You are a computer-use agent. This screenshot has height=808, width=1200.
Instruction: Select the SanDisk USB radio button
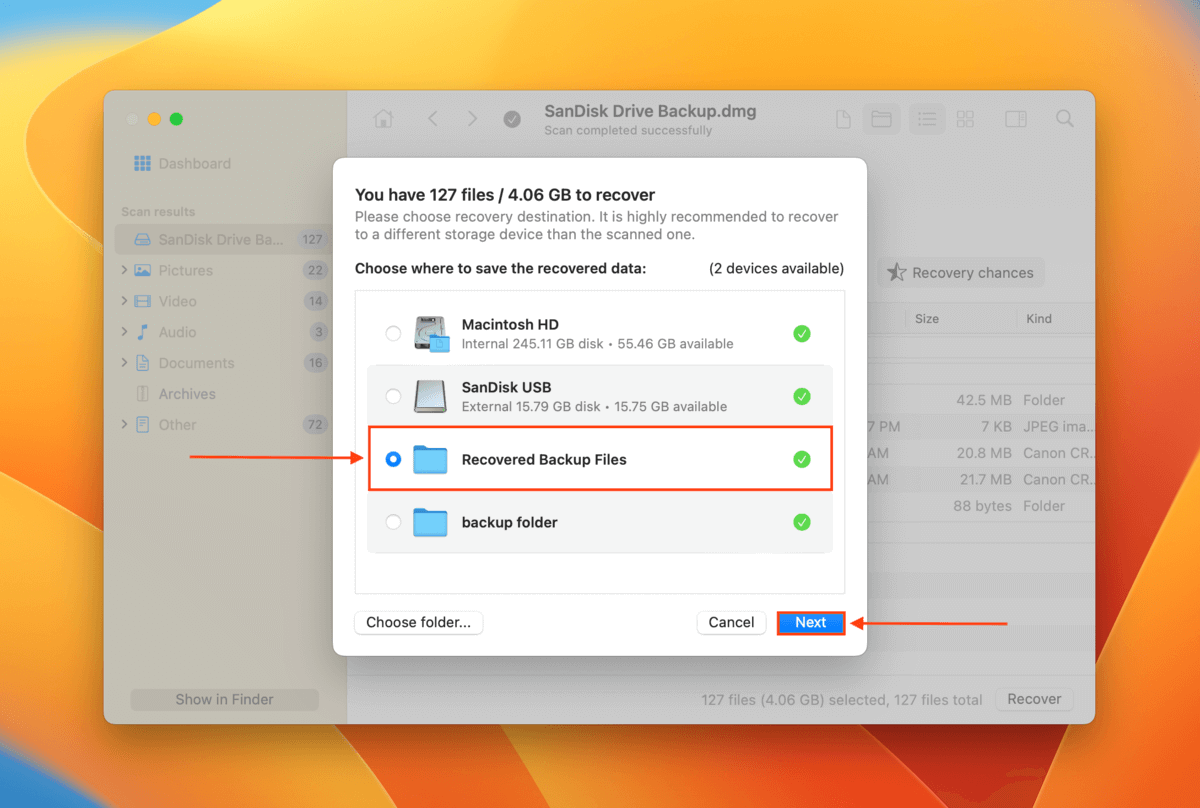393,396
